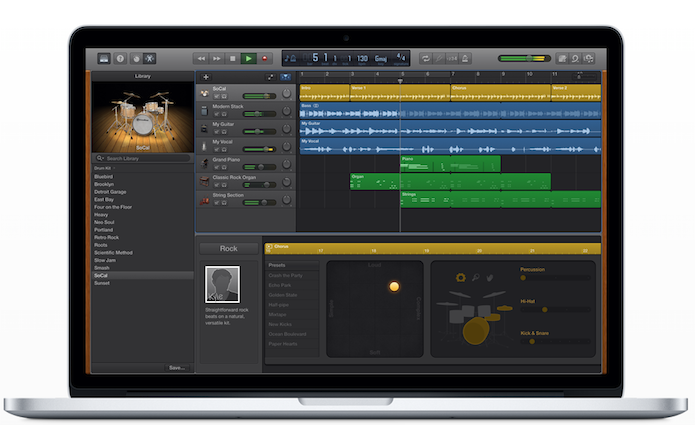Mute the SoCal track

217,96
